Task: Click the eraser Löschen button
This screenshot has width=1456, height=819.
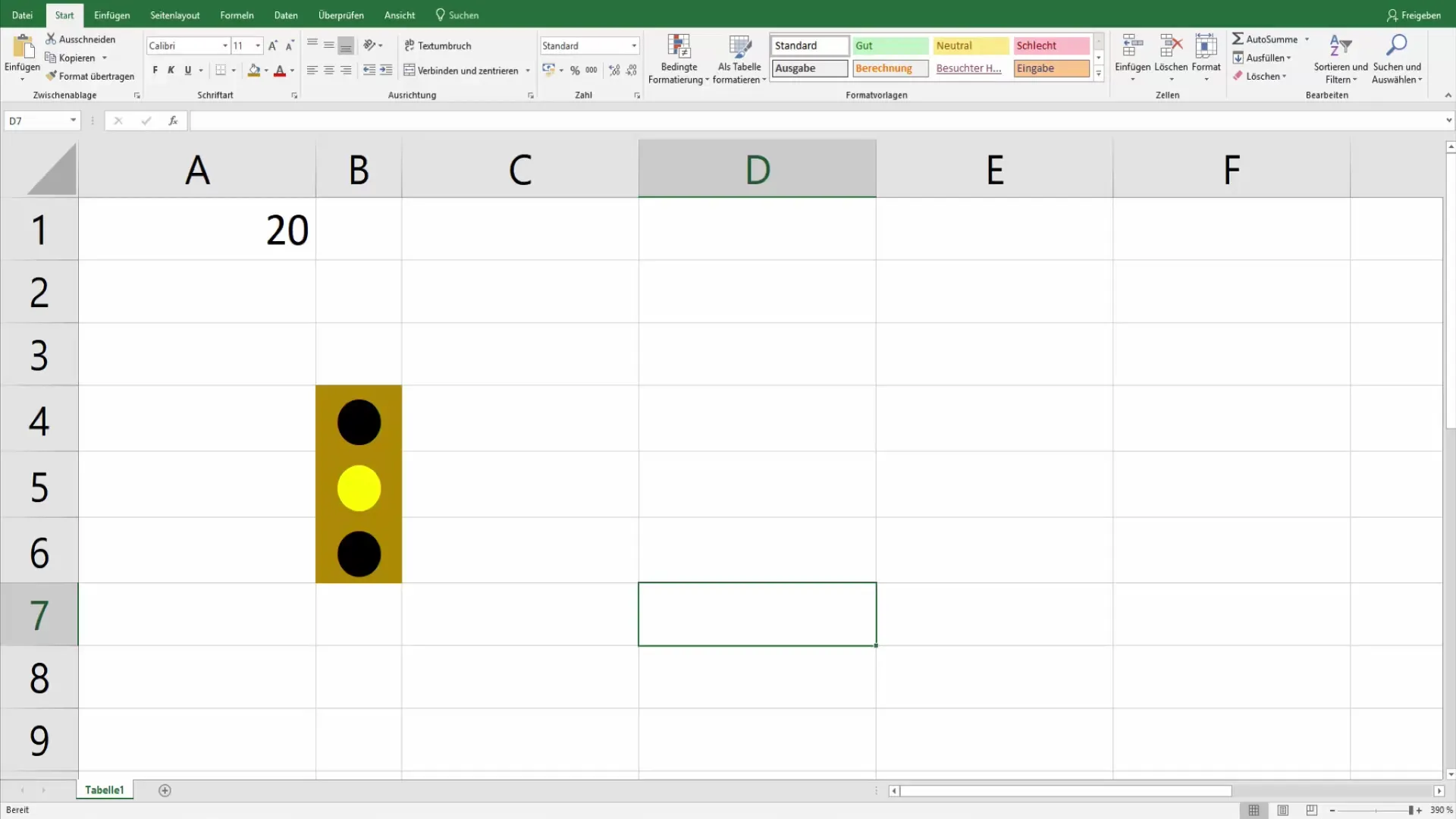Action: [1259, 76]
